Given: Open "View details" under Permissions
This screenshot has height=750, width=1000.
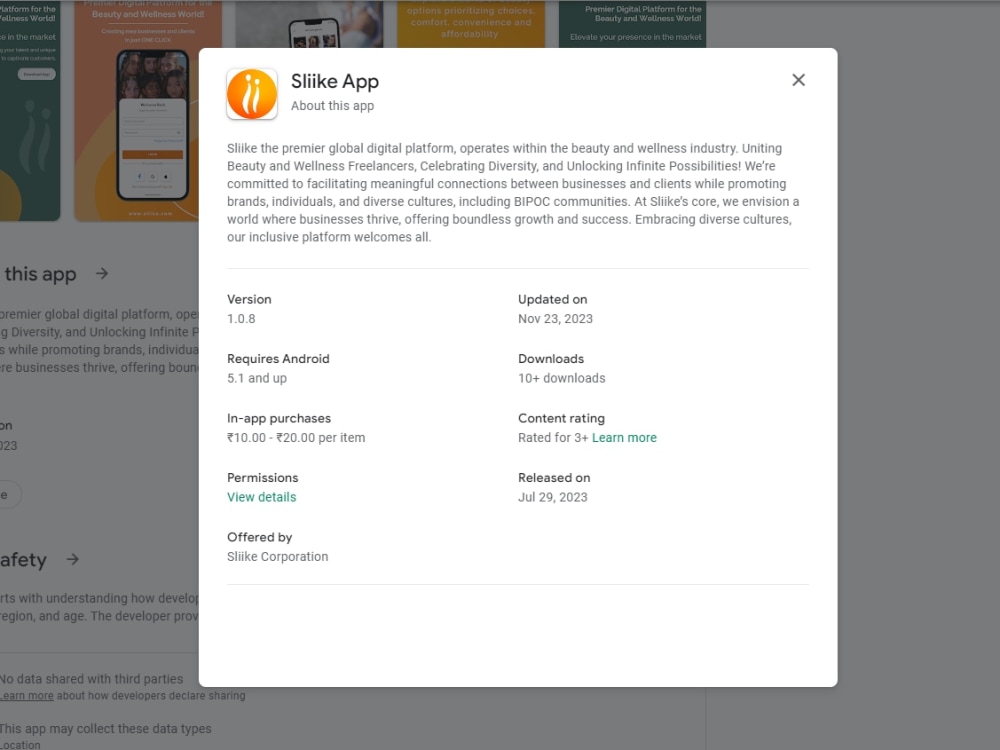Looking at the screenshot, I should [261, 496].
